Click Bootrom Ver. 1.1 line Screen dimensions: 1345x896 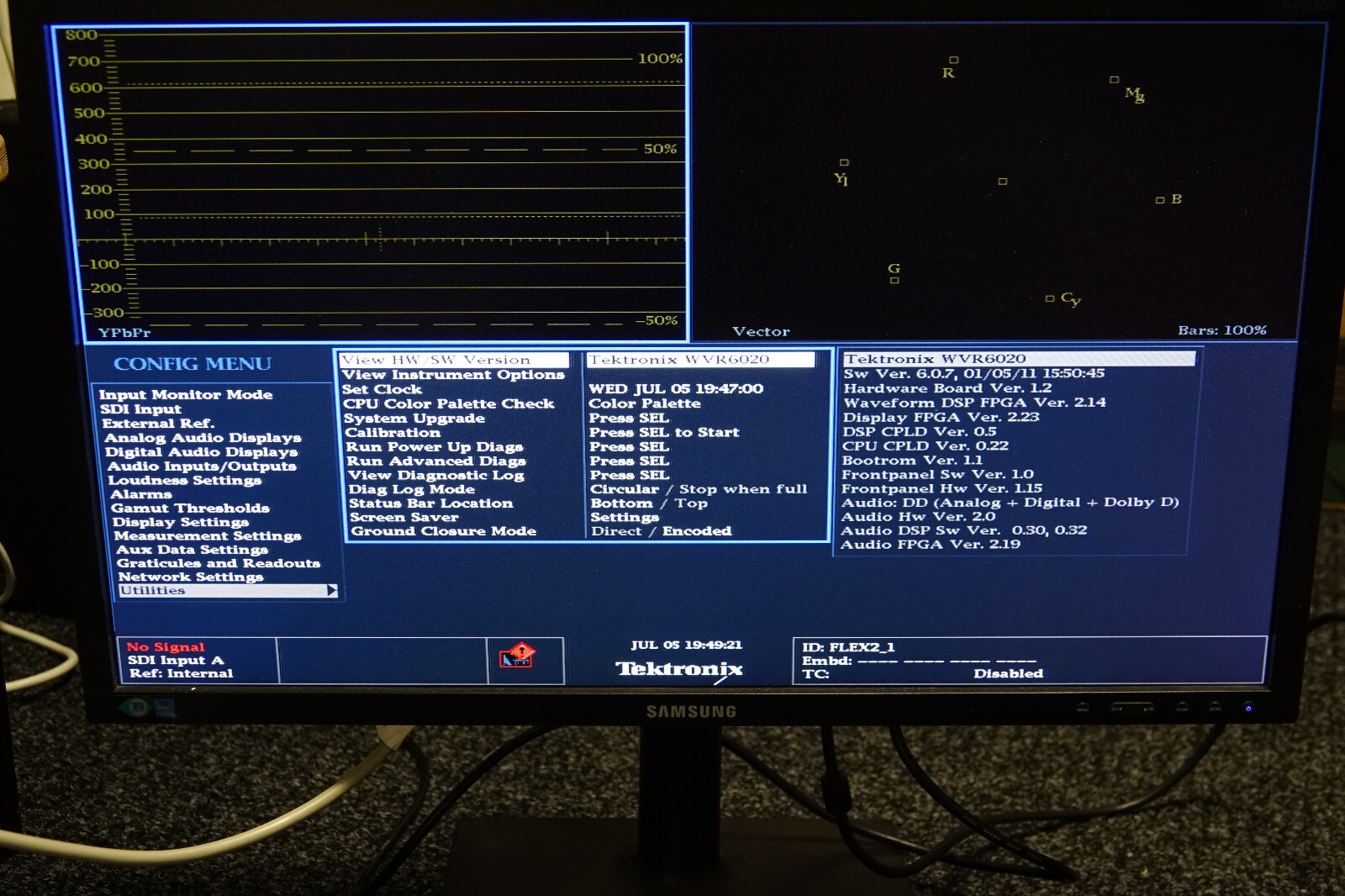(912, 461)
